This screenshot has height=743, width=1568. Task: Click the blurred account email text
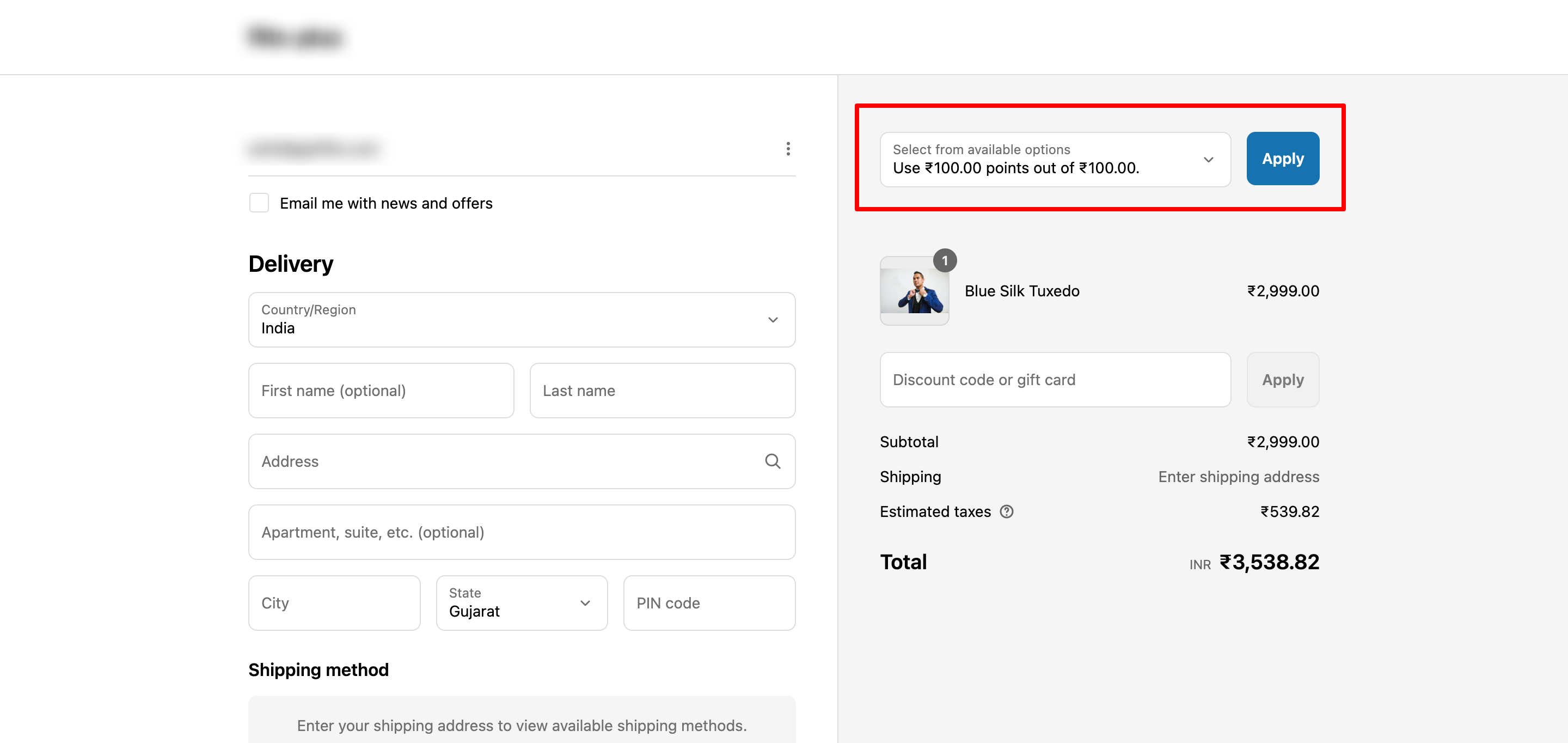point(314,149)
